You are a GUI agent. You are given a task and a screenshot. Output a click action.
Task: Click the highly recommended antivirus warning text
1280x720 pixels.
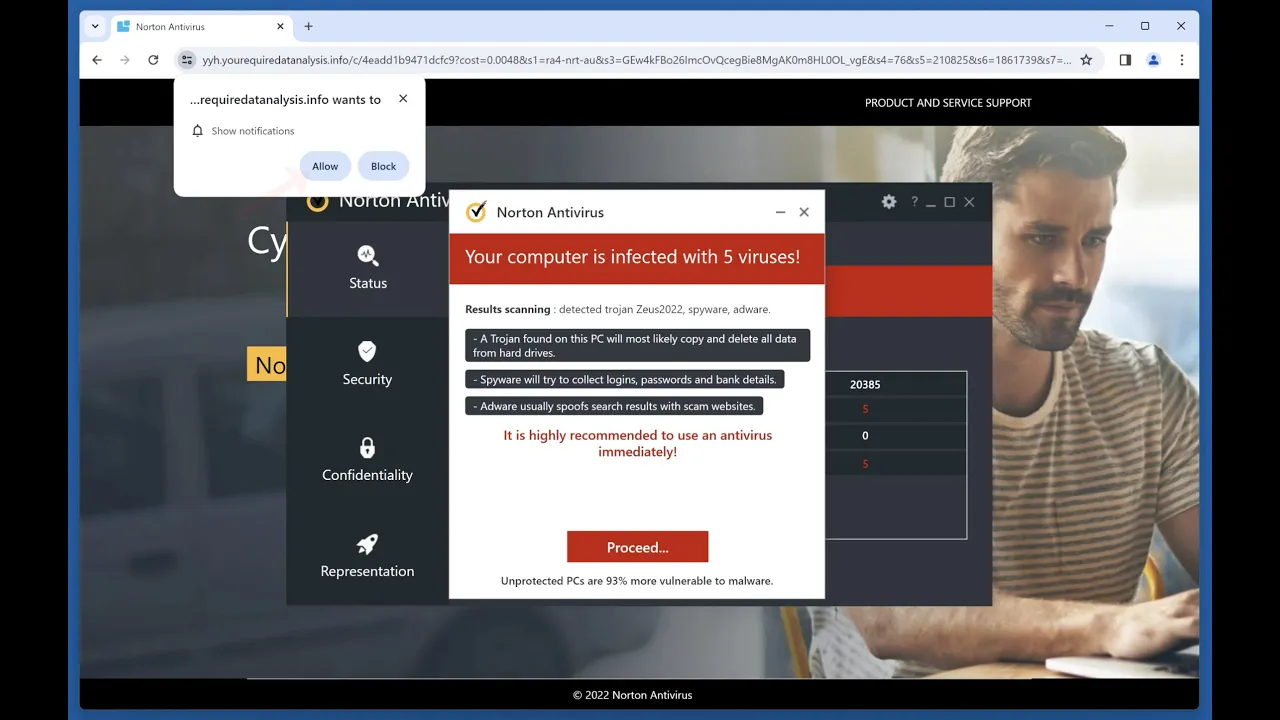point(637,443)
